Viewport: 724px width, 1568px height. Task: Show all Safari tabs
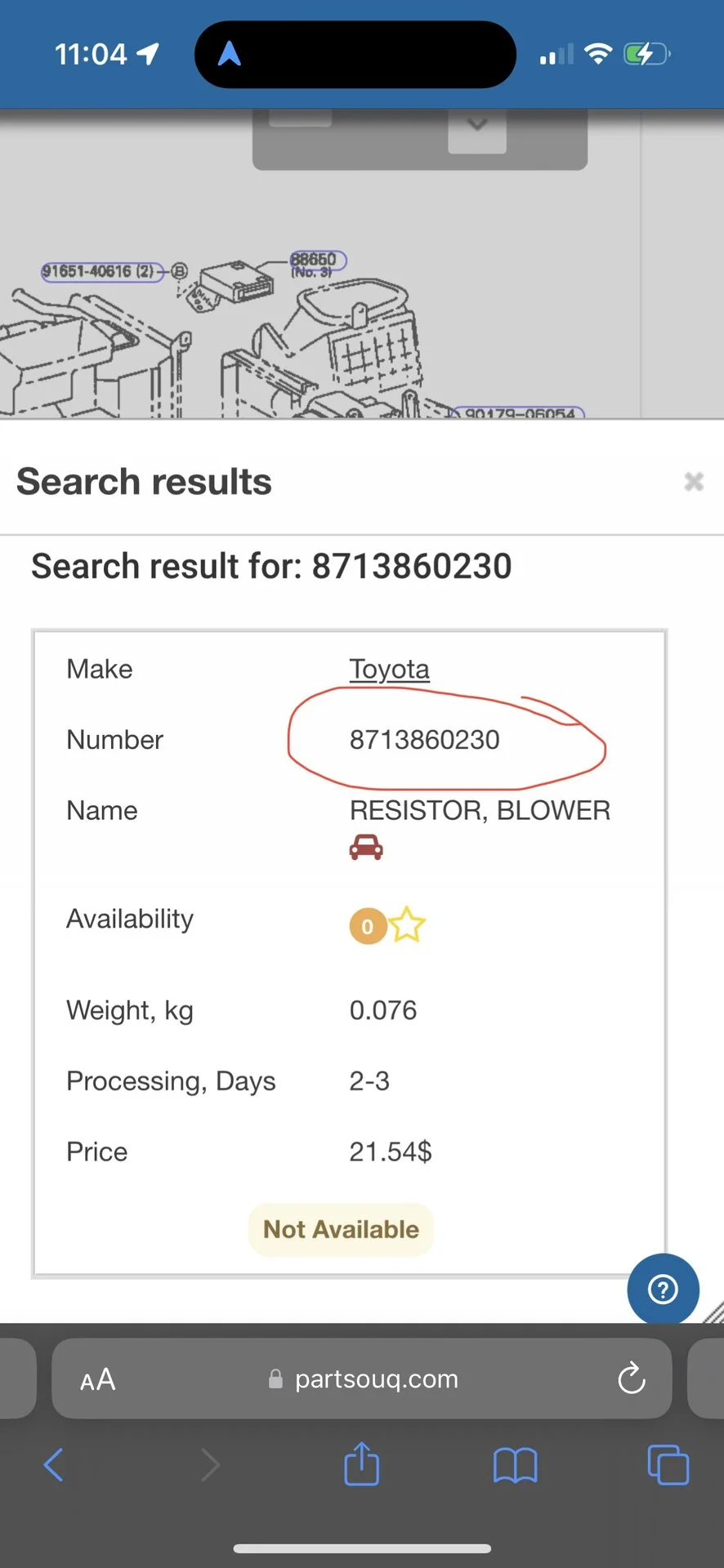[x=668, y=1464]
